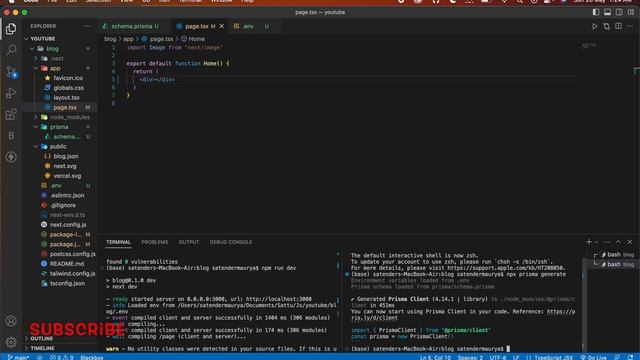
Task: Expand the TIMELINE section
Action: [x=42, y=348]
